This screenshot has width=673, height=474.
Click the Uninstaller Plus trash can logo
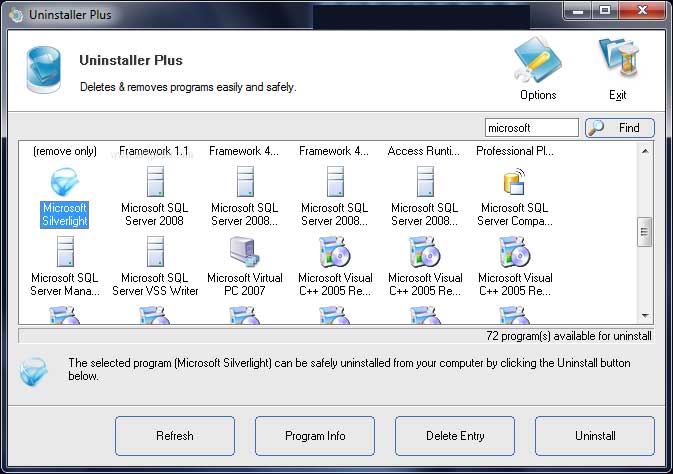pyautogui.click(x=43, y=70)
